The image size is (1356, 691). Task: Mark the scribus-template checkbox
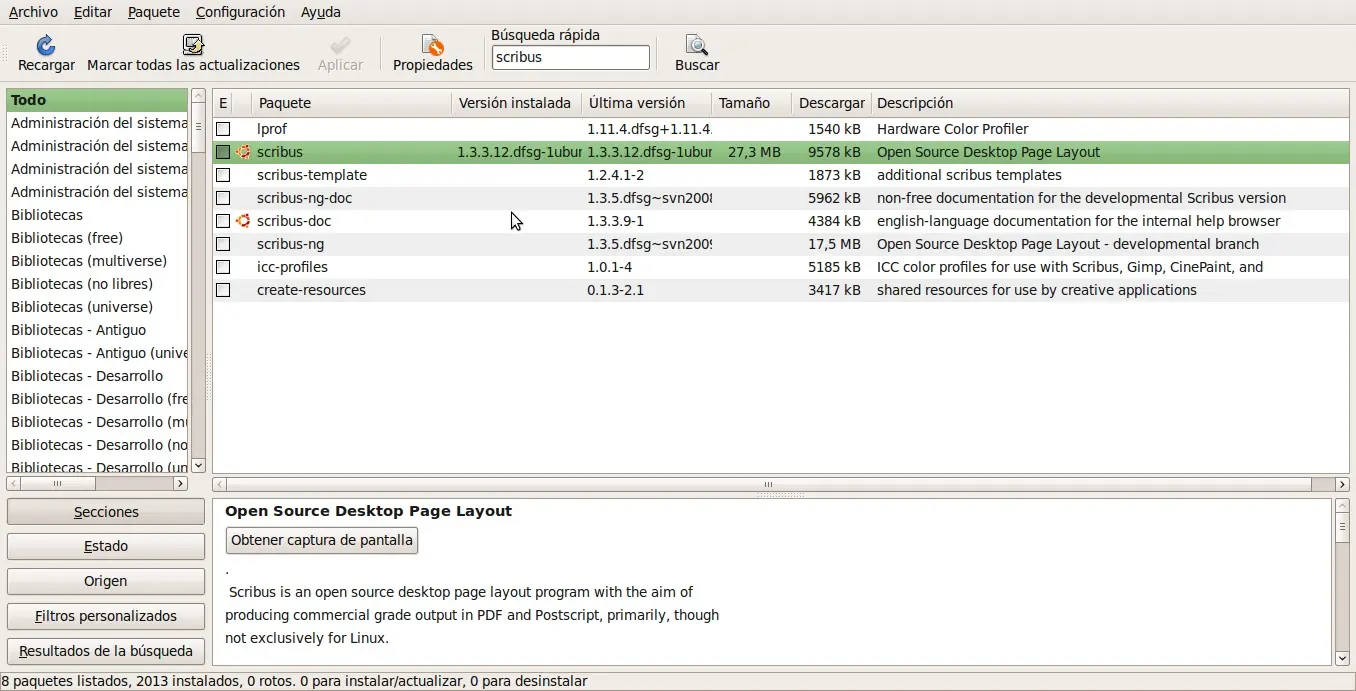(223, 175)
